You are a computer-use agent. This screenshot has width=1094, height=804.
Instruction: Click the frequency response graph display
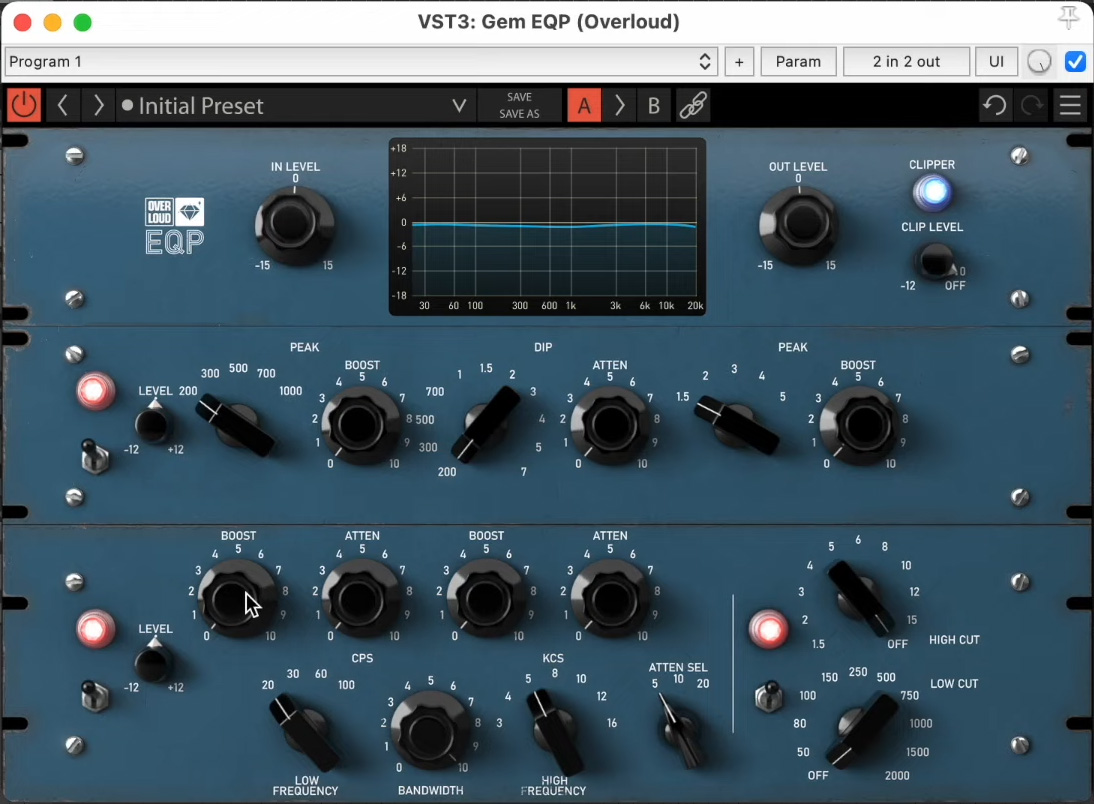(547, 225)
